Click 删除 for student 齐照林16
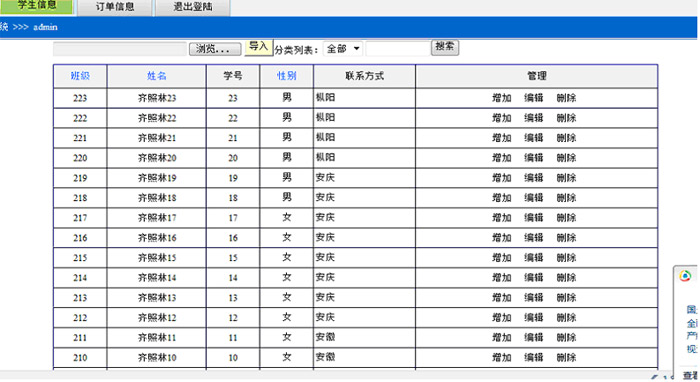 [566, 237]
